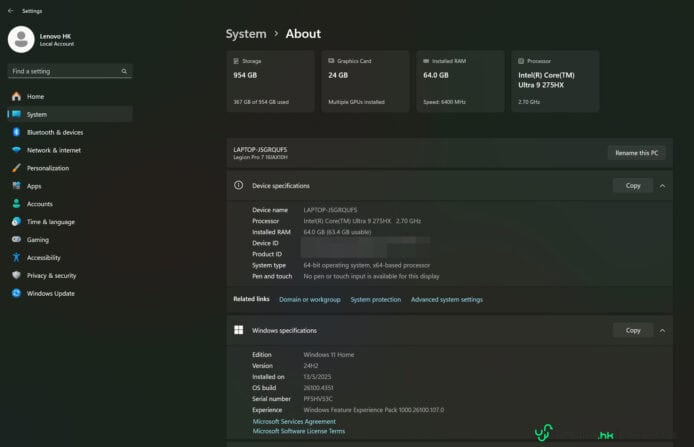Click the Windows Feature Experience Pack value

pyautogui.click(x=374, y=410)
